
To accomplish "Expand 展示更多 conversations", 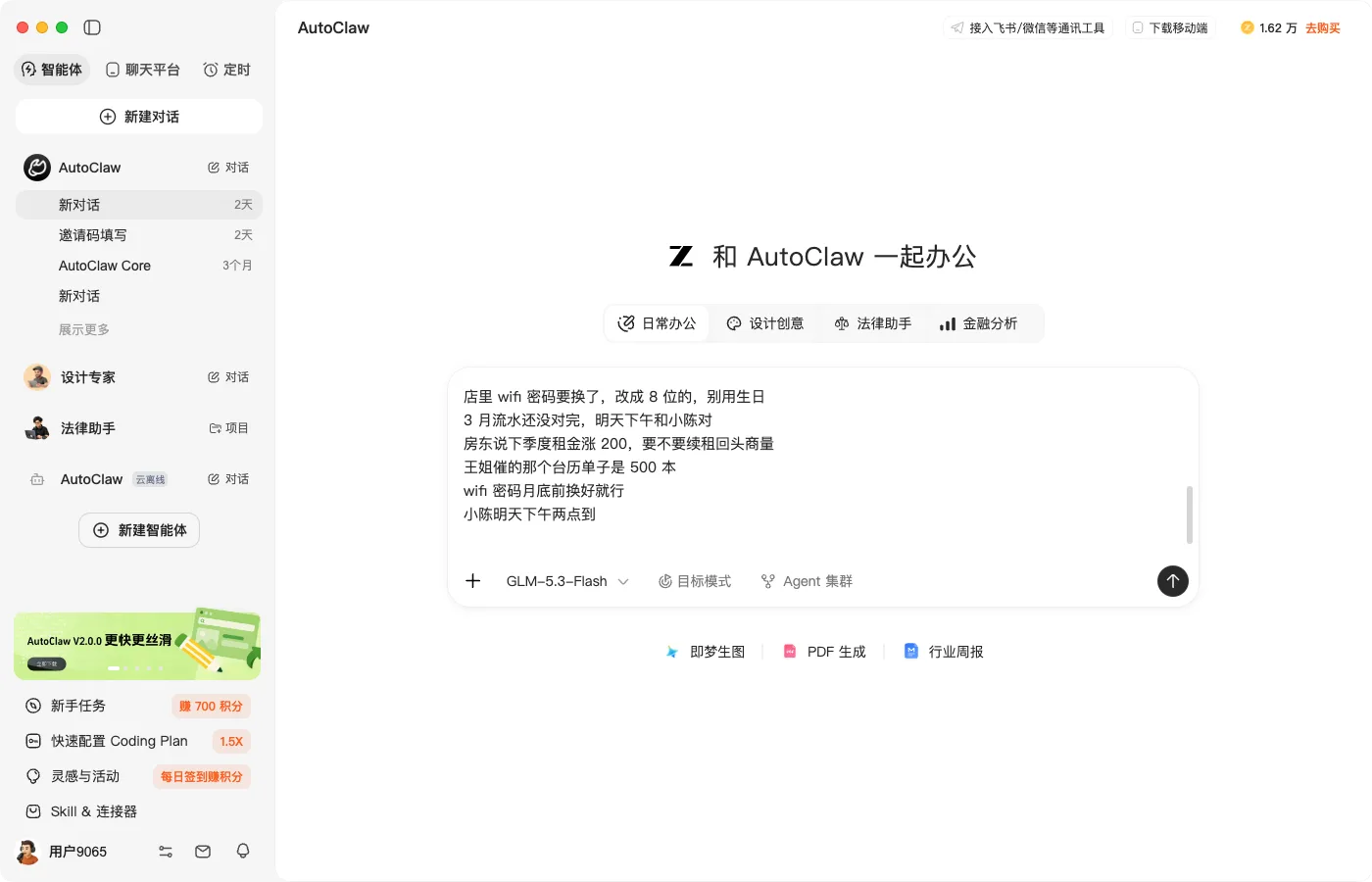I will pyautogui.click(x=84, y=330).
